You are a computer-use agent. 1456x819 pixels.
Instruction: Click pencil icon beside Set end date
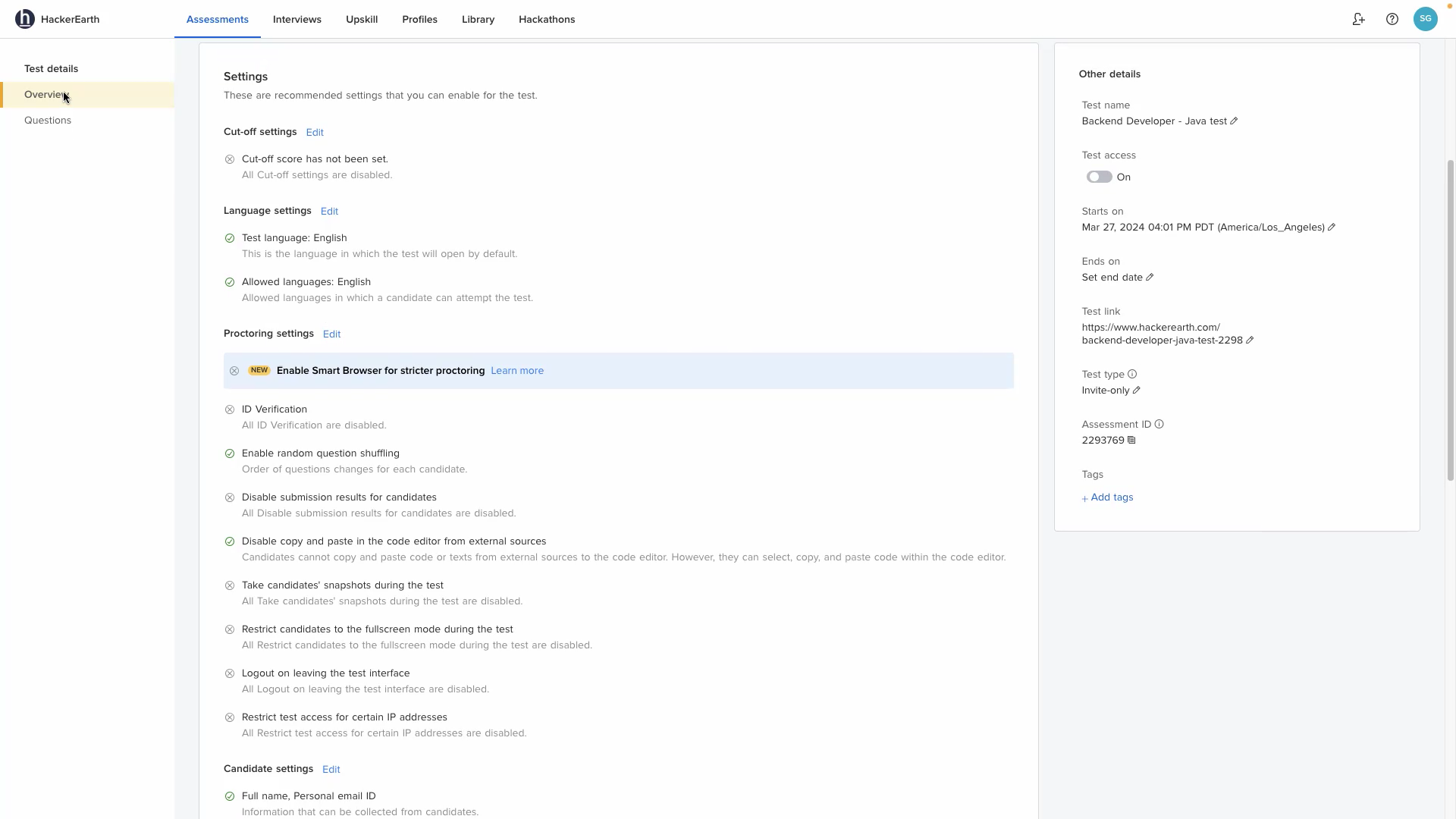click(1150, 278)
